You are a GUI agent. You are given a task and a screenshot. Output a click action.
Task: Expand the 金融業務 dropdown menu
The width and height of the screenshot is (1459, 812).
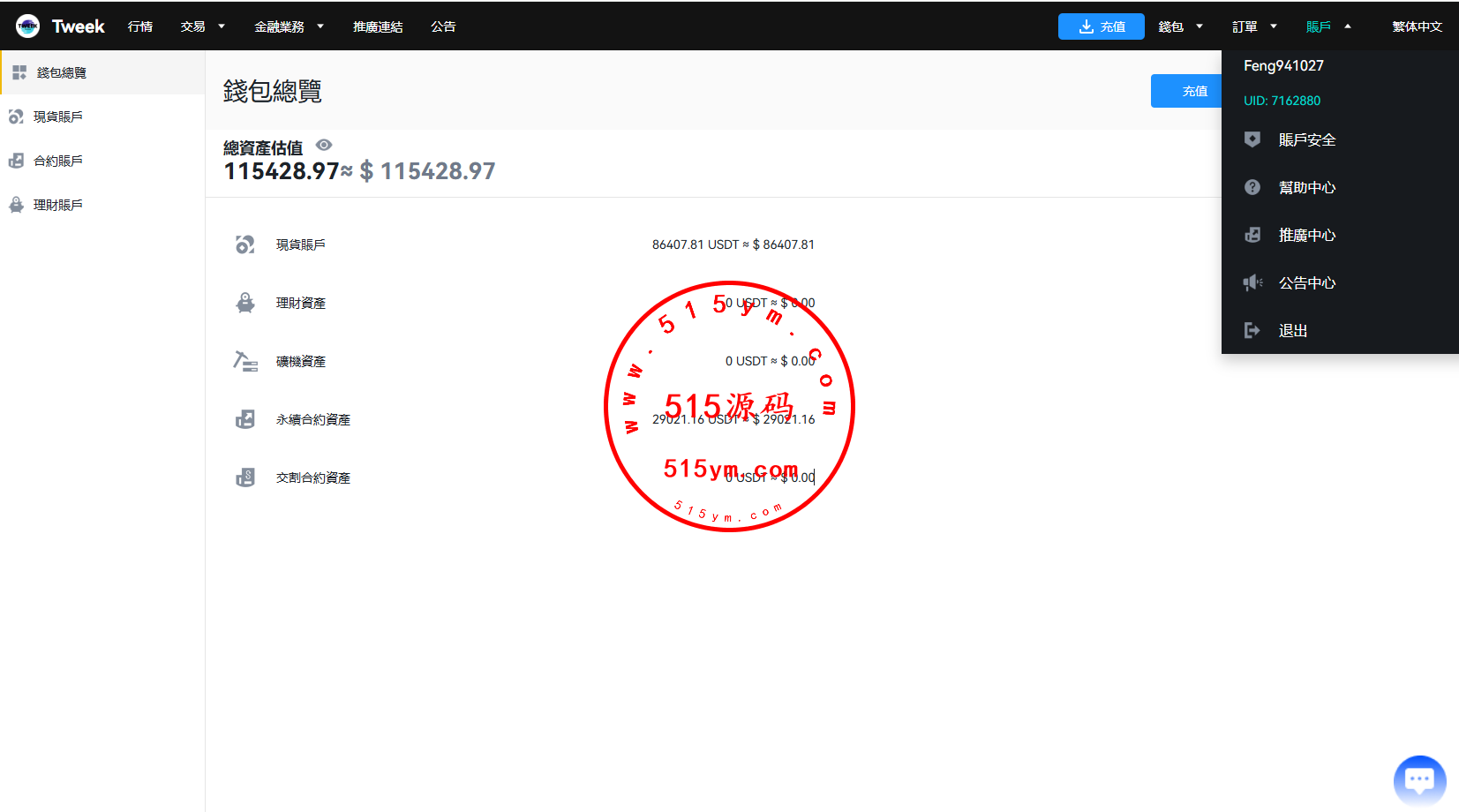click(x=289, y=26)
